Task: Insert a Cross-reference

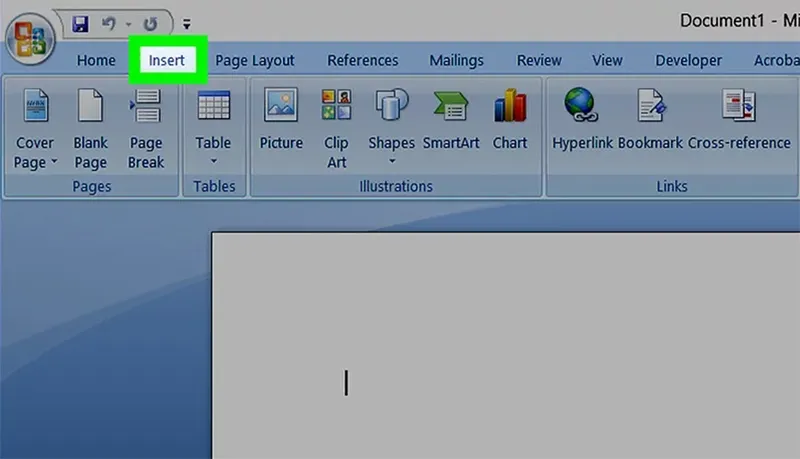Action: (739, 119)
